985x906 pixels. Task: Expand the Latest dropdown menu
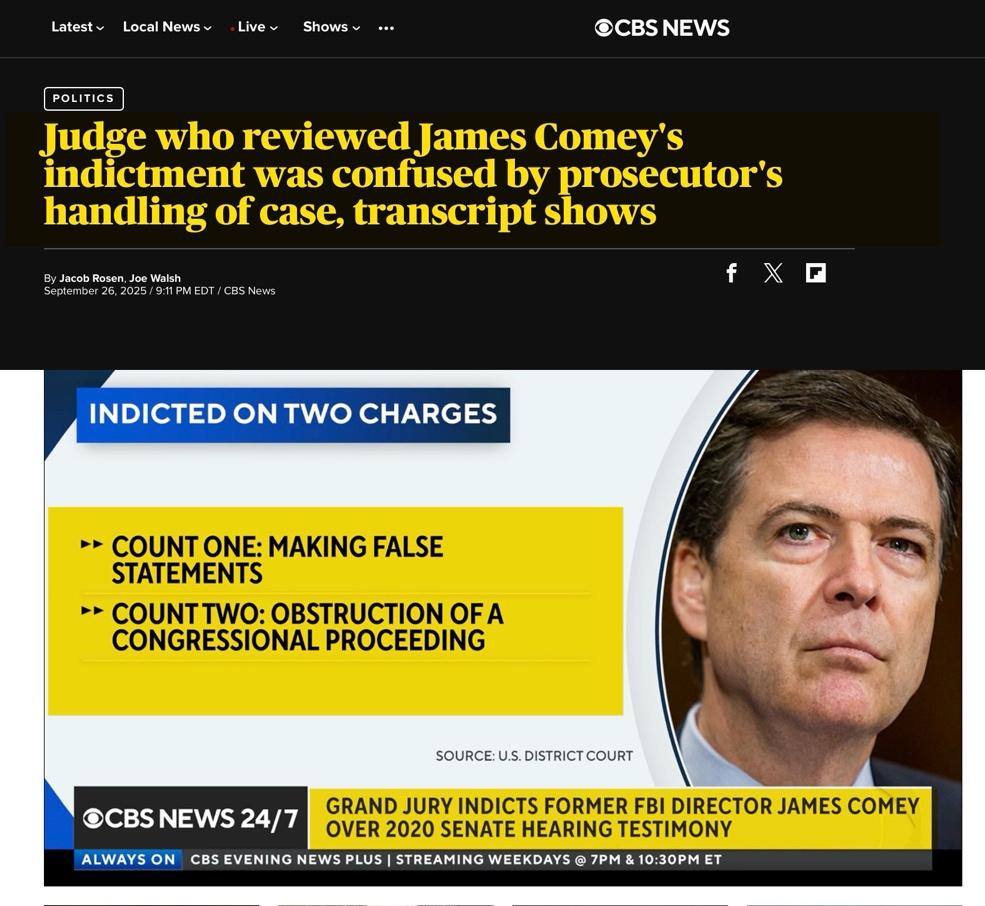(77, 27)
